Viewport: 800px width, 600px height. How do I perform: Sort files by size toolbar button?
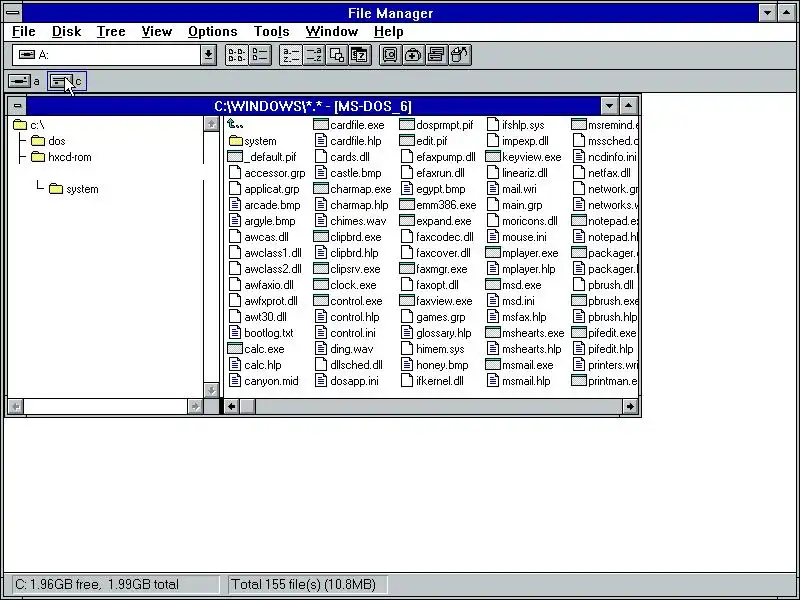coord(336,55)
